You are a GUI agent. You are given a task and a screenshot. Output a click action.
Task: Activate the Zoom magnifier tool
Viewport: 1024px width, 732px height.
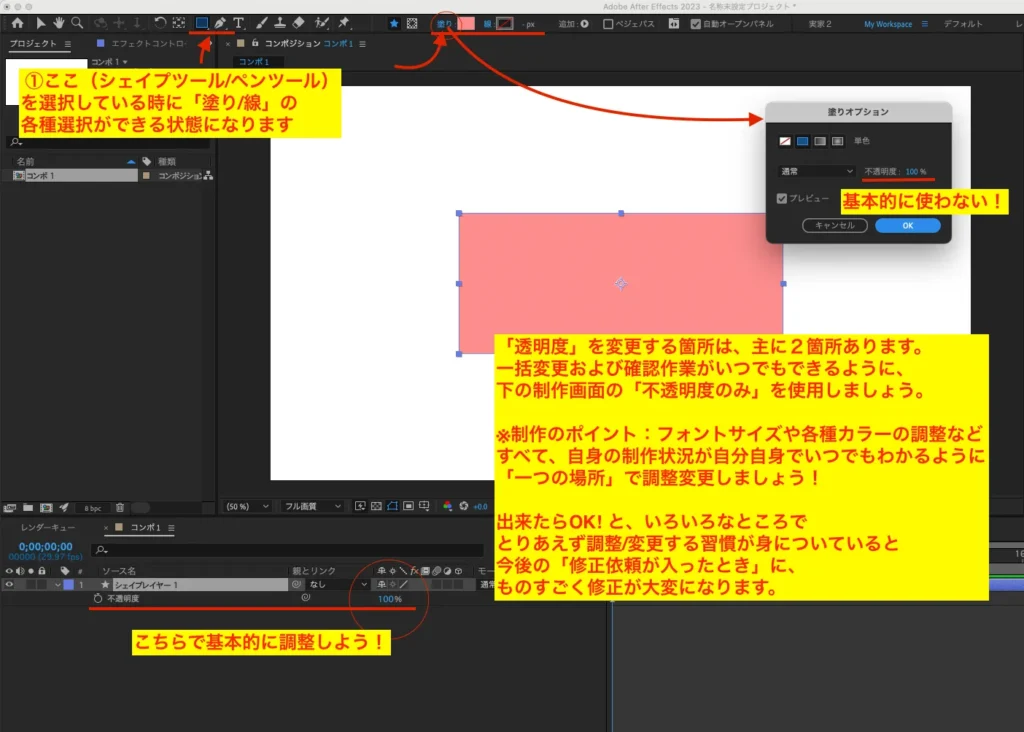pyautogui.click(x=77, y=23)
